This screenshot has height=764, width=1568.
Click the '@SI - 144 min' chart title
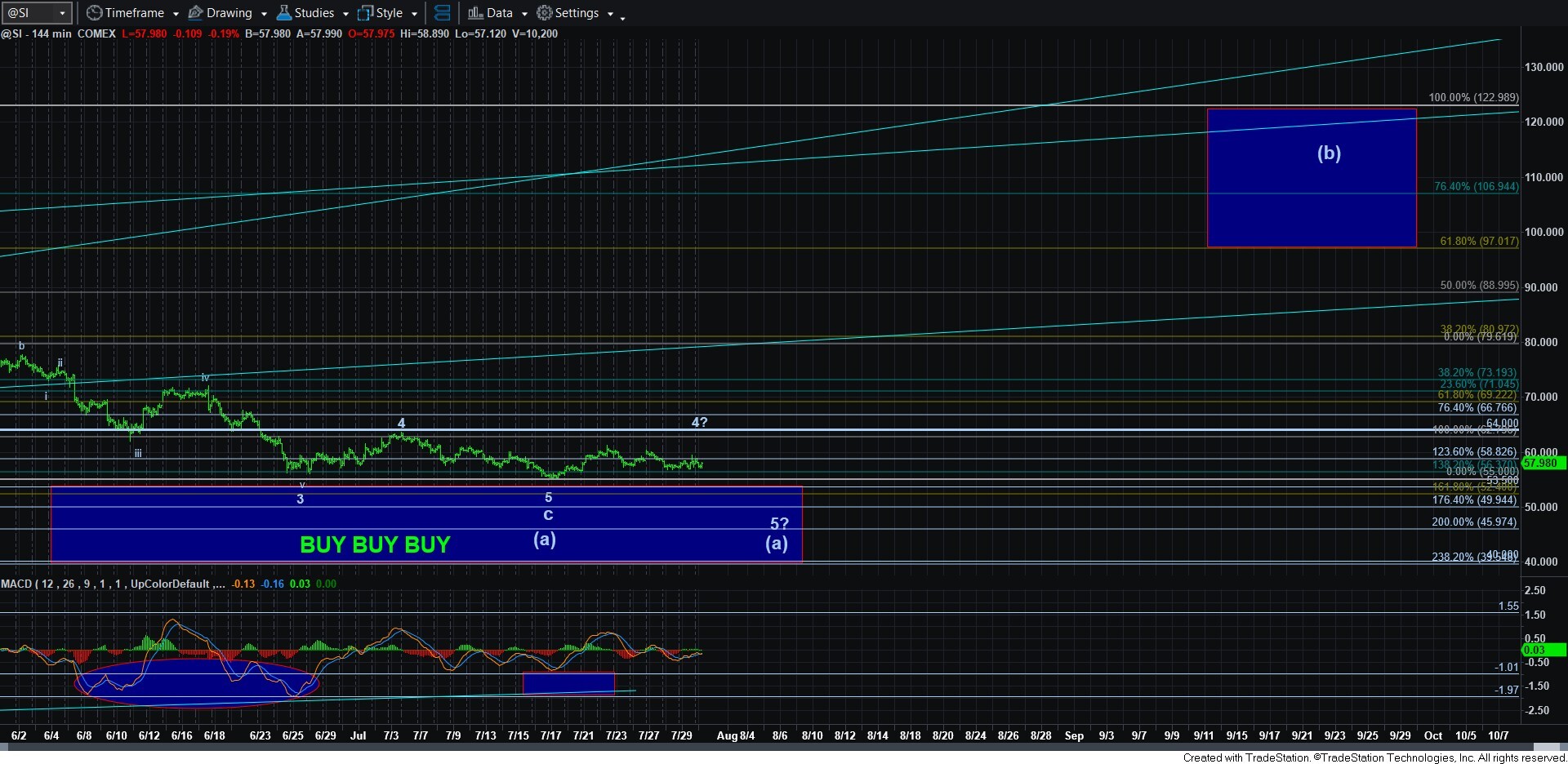pyautogui.click(x=37, y=33)
